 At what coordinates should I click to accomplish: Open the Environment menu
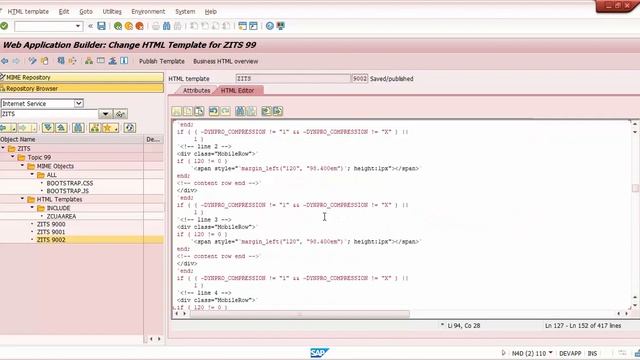tap(148, 11)
